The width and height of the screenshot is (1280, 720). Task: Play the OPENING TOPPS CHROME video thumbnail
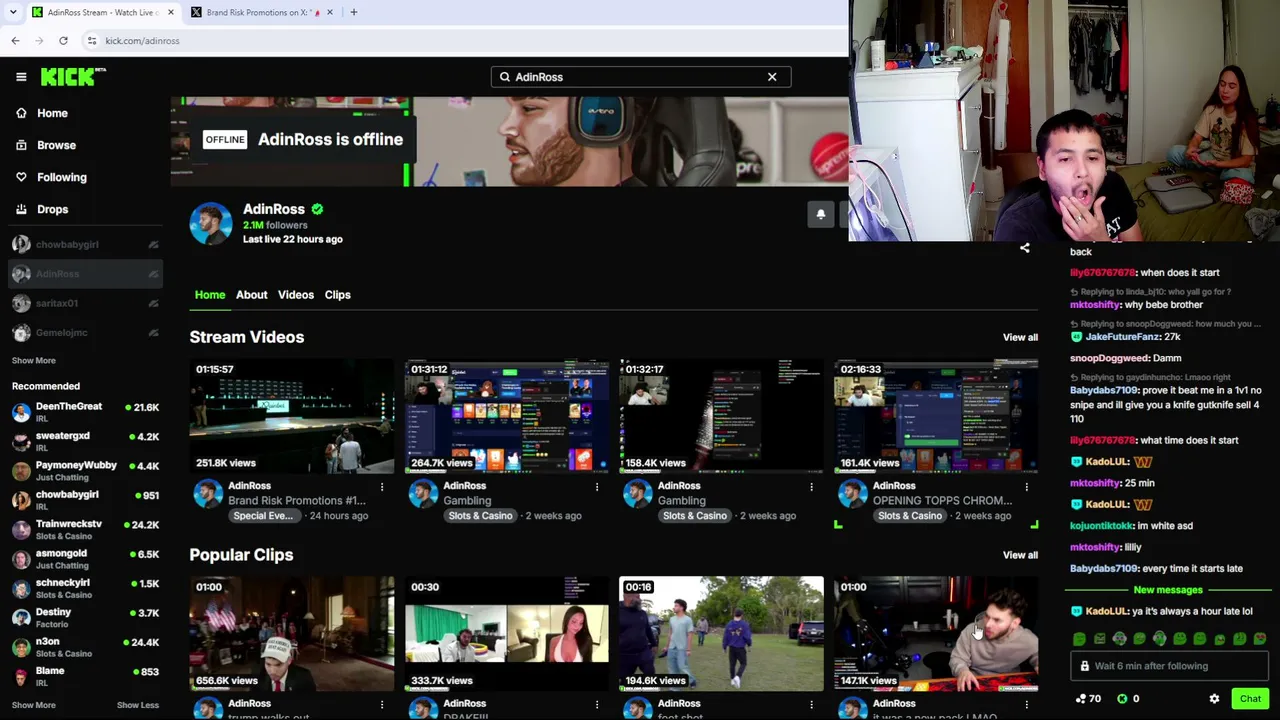936,415
